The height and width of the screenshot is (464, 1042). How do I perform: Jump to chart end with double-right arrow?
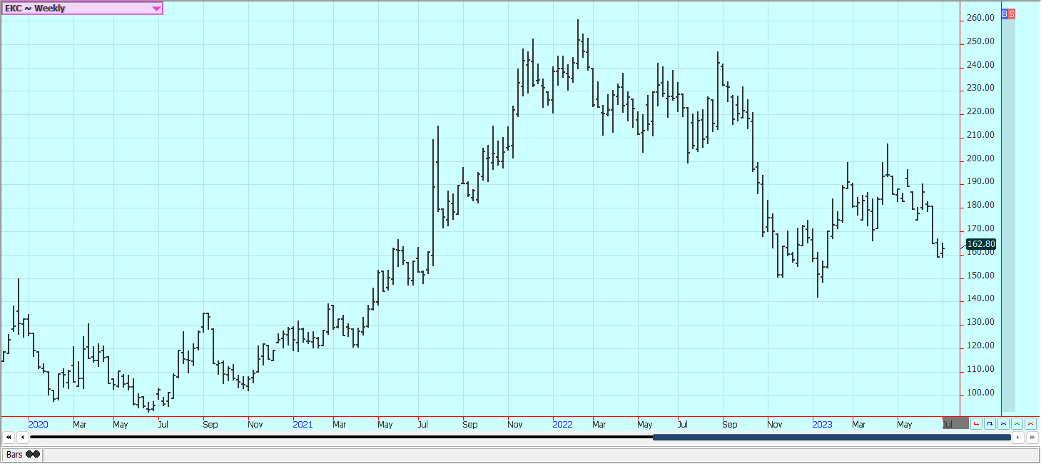(x=1032, y=437)
